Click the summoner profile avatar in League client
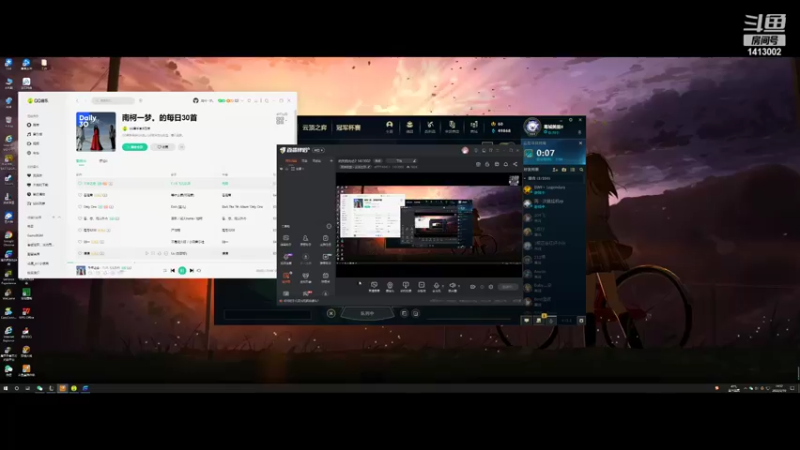The image size is (800, 450). (x=532, y=127)
